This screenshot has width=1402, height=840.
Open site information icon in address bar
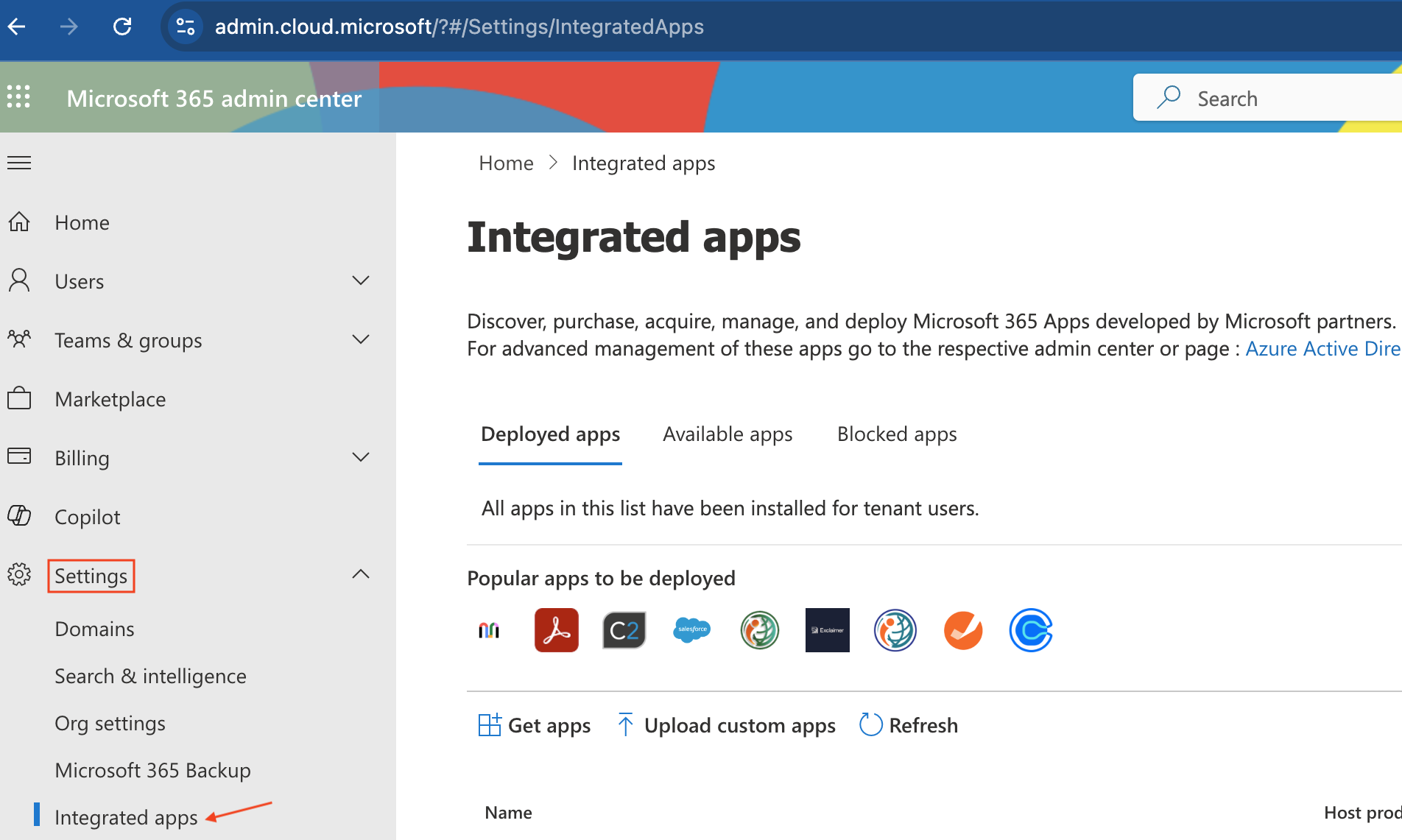(186, 27)
